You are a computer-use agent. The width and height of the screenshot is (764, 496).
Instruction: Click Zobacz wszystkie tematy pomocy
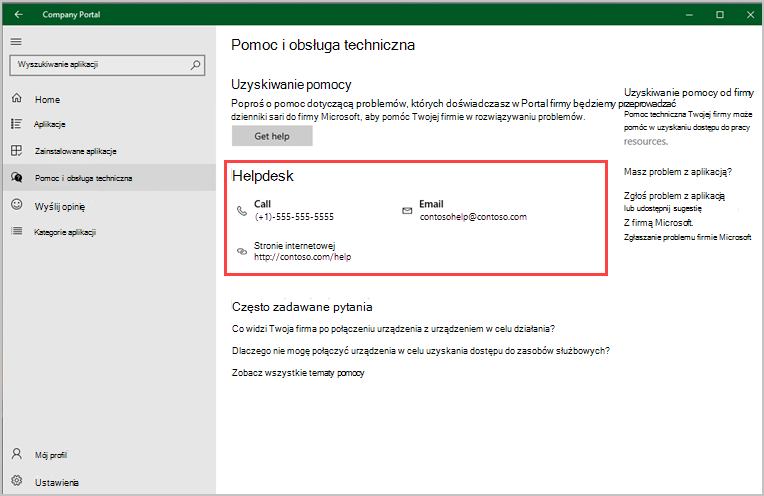[x=298, y=373]
